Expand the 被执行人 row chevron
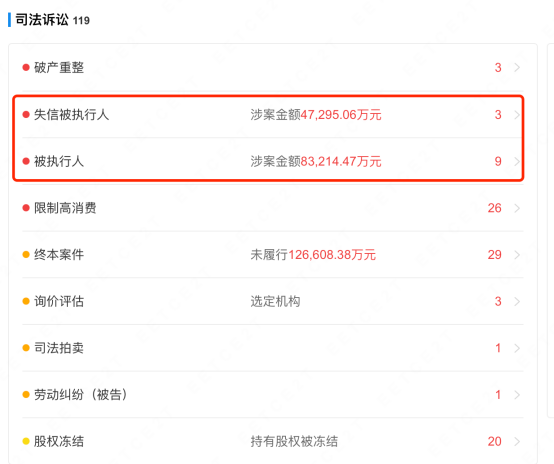 tap(517, 161)
